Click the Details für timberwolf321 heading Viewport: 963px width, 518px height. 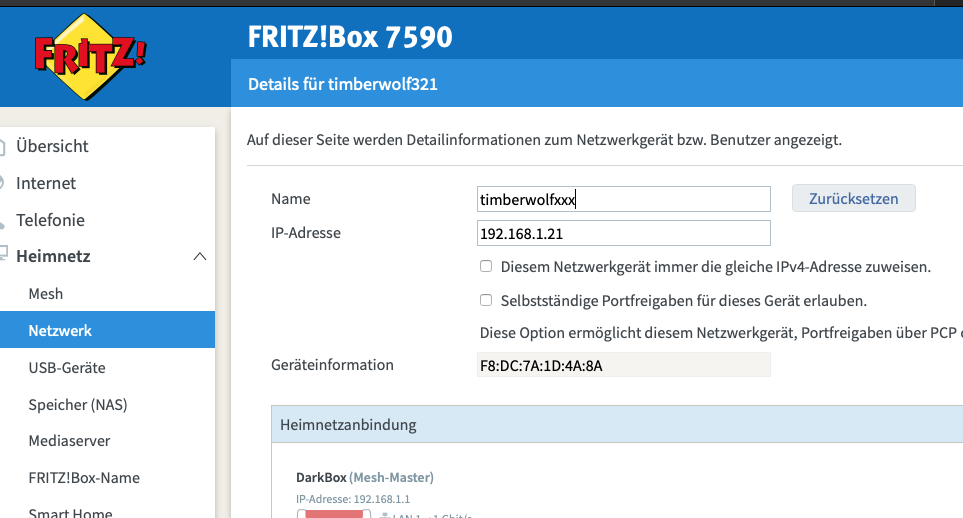click(343, 84)
